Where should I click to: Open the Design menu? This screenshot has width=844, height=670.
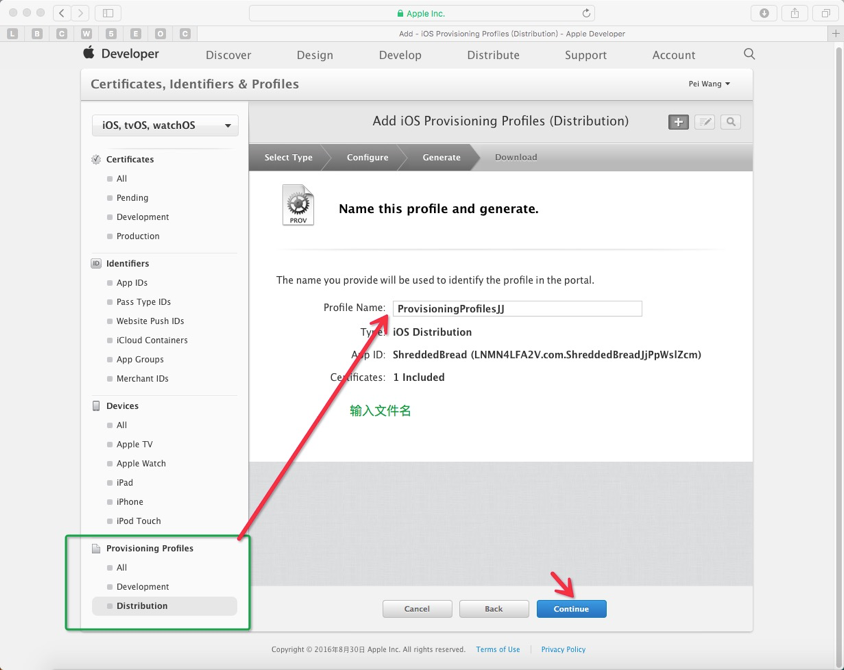point(315,55)
